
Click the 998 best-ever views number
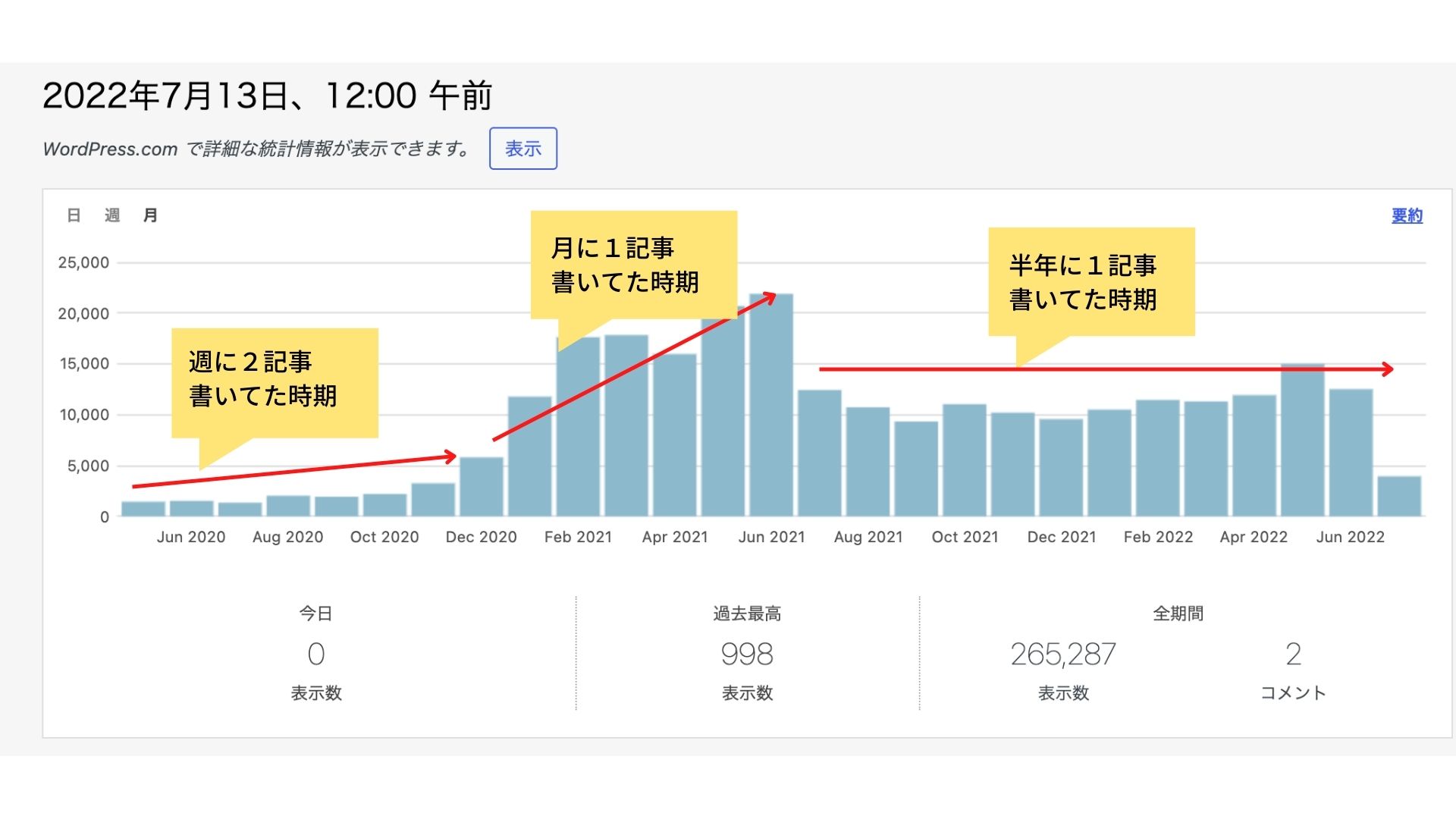[747, 654]
